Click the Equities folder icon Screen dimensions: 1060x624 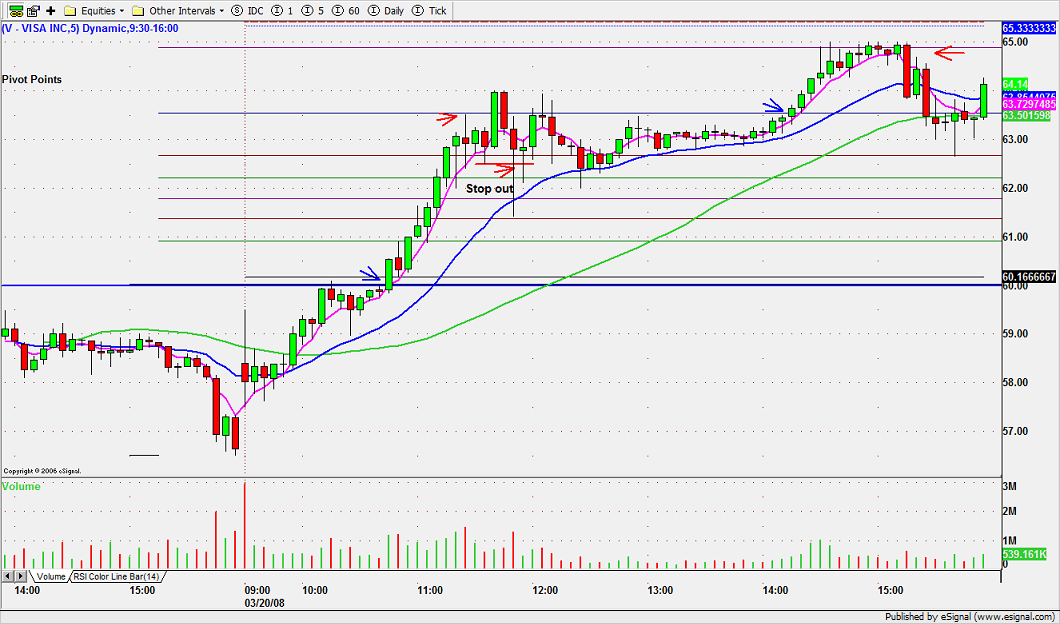(x=70, y=11)
